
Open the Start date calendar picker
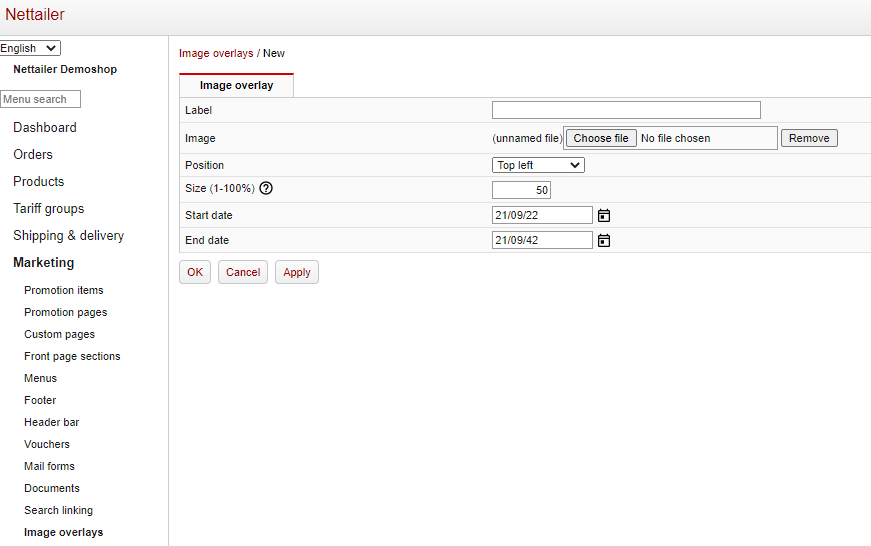pos(604,216)
